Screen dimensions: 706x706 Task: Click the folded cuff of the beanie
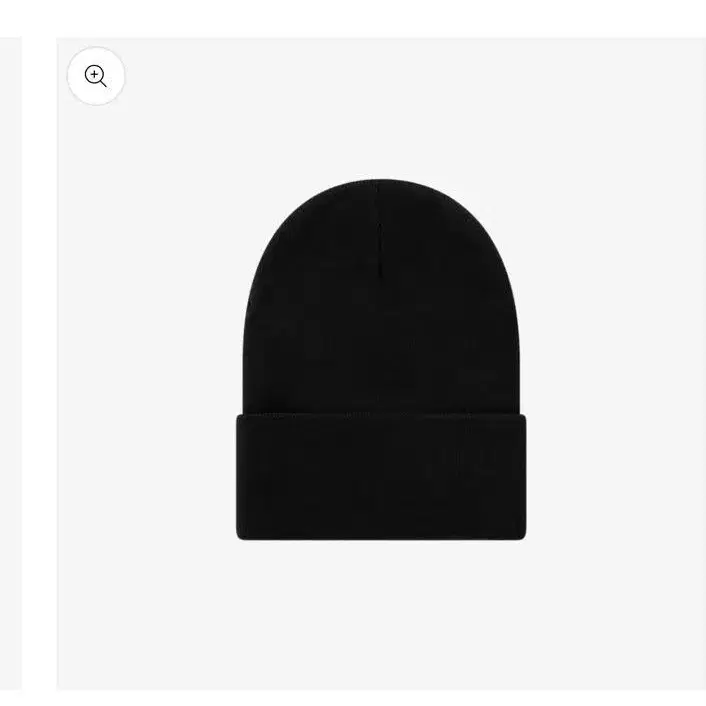381,476
